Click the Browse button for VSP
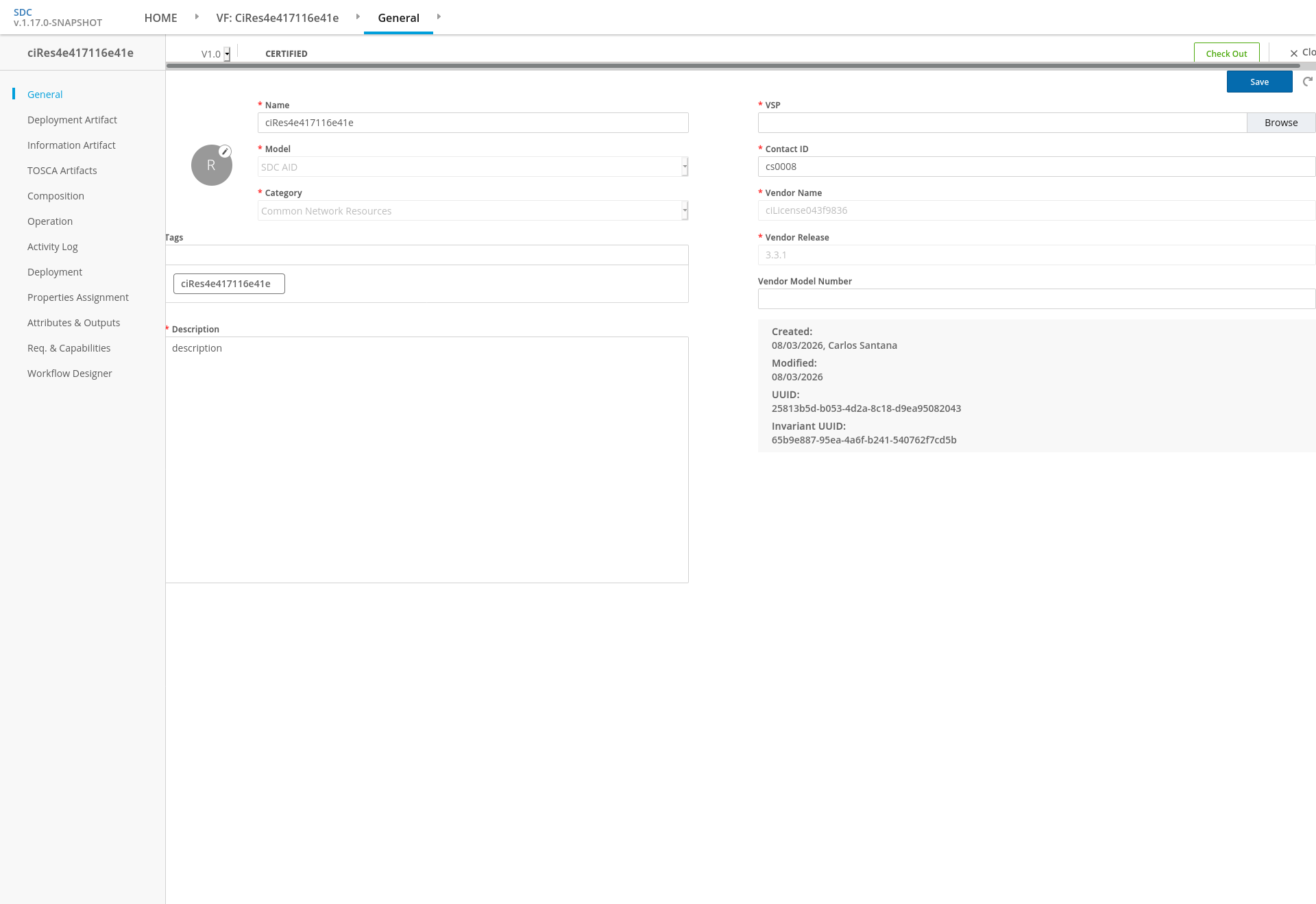 (x=1281, y=123)
